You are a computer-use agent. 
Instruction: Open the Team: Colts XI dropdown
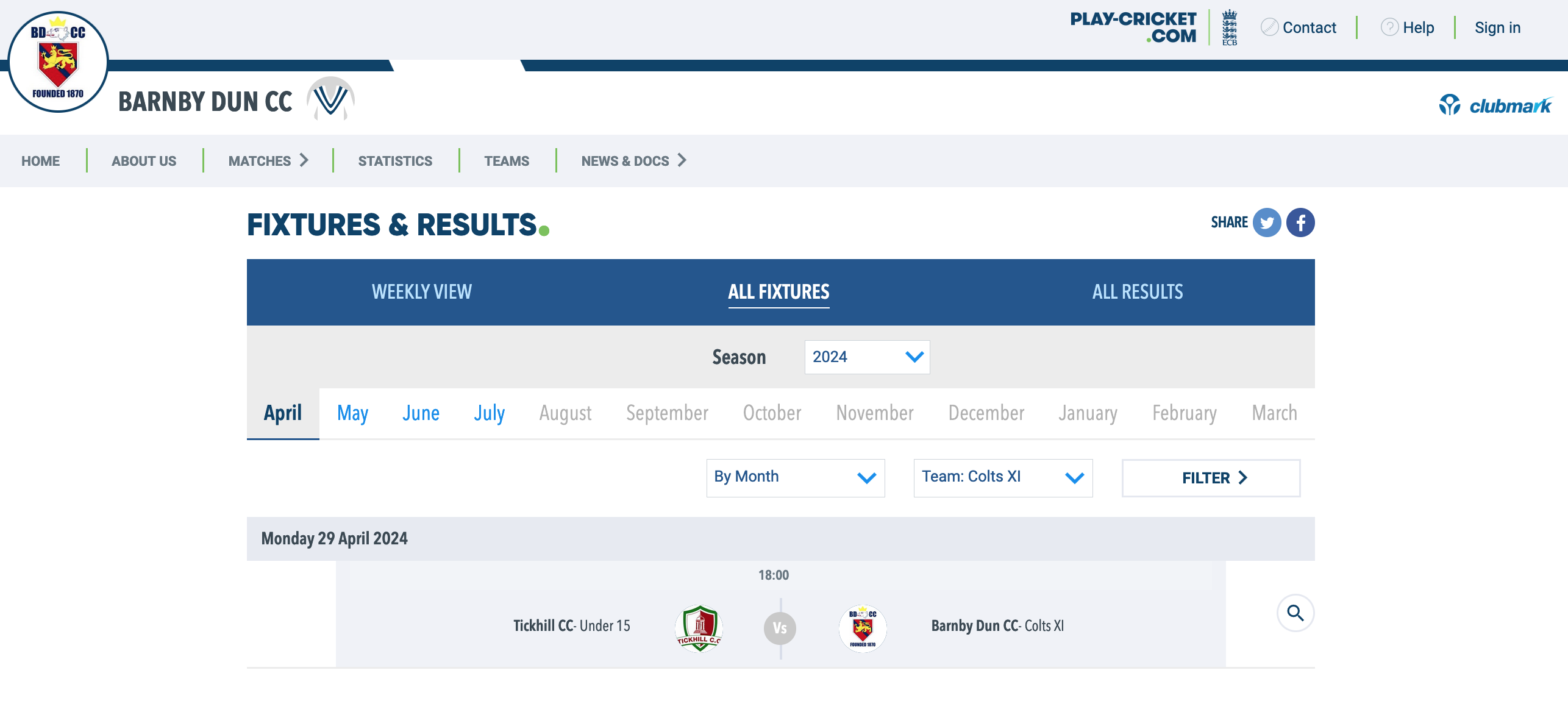point(1002,477)
